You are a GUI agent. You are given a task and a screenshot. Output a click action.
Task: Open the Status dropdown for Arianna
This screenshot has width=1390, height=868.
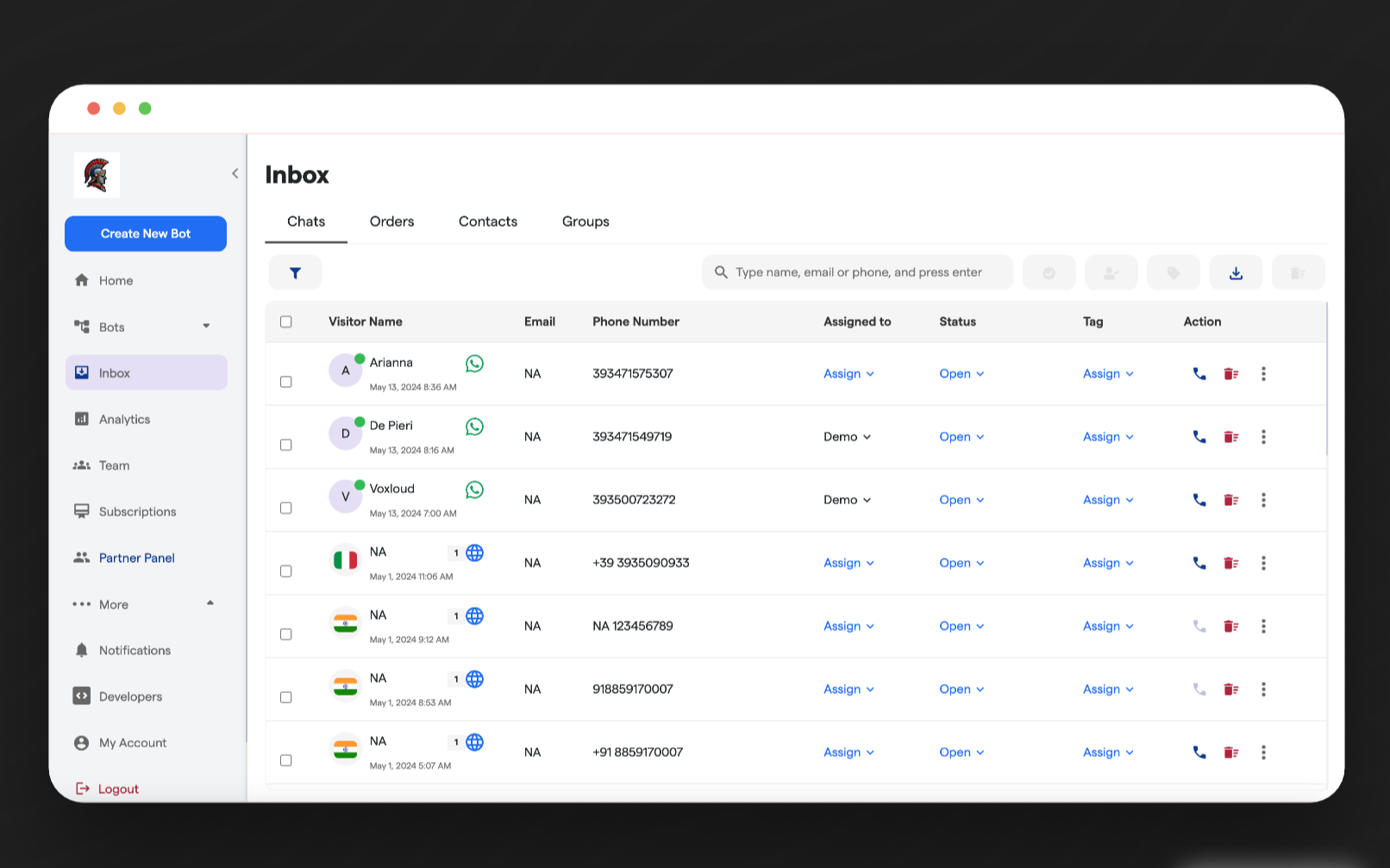coord(961,374)
